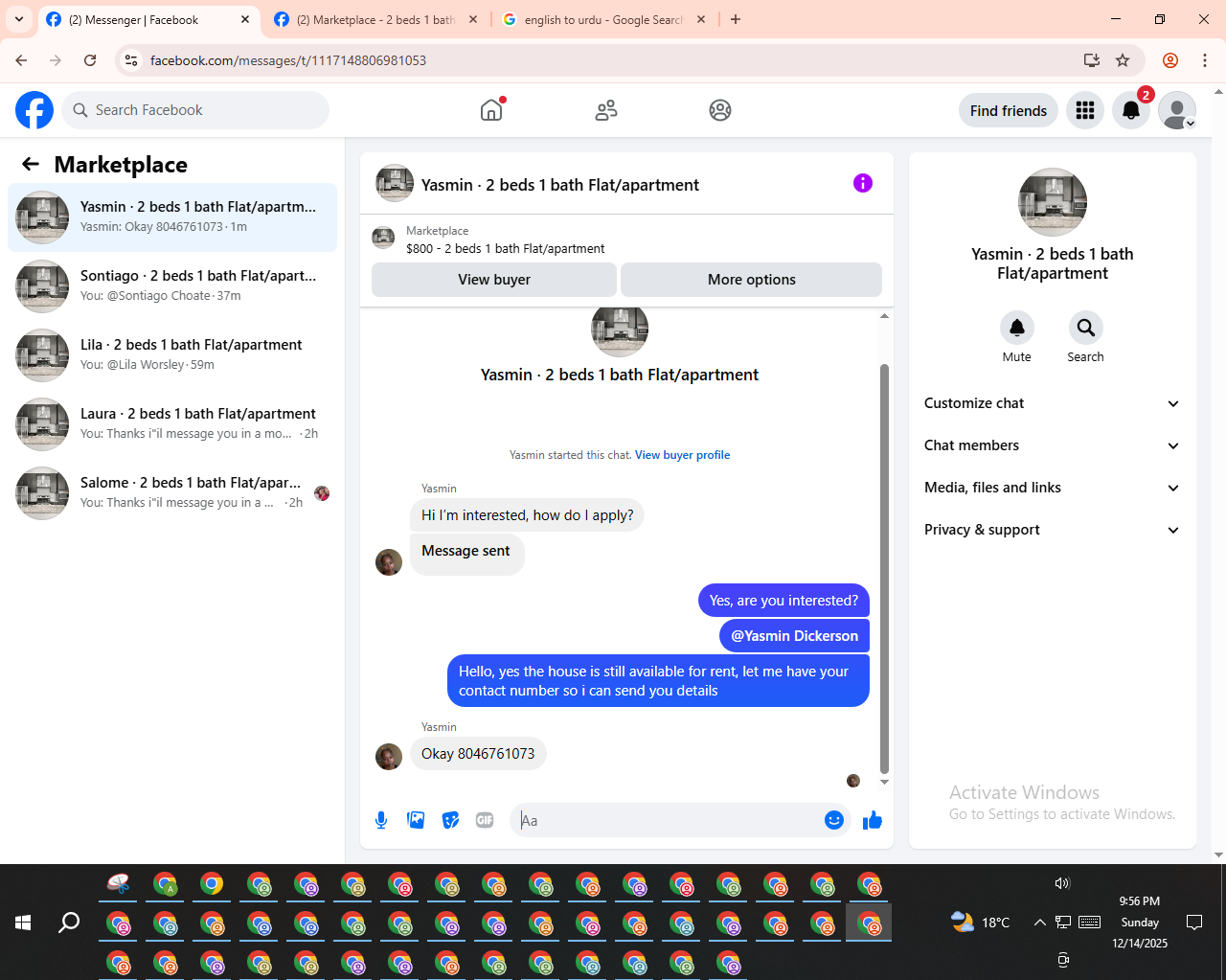The height and width of the screenshot is (980, 1226).
Task: Mute this conversation with the bell icon
Action: pos(1017,328)
